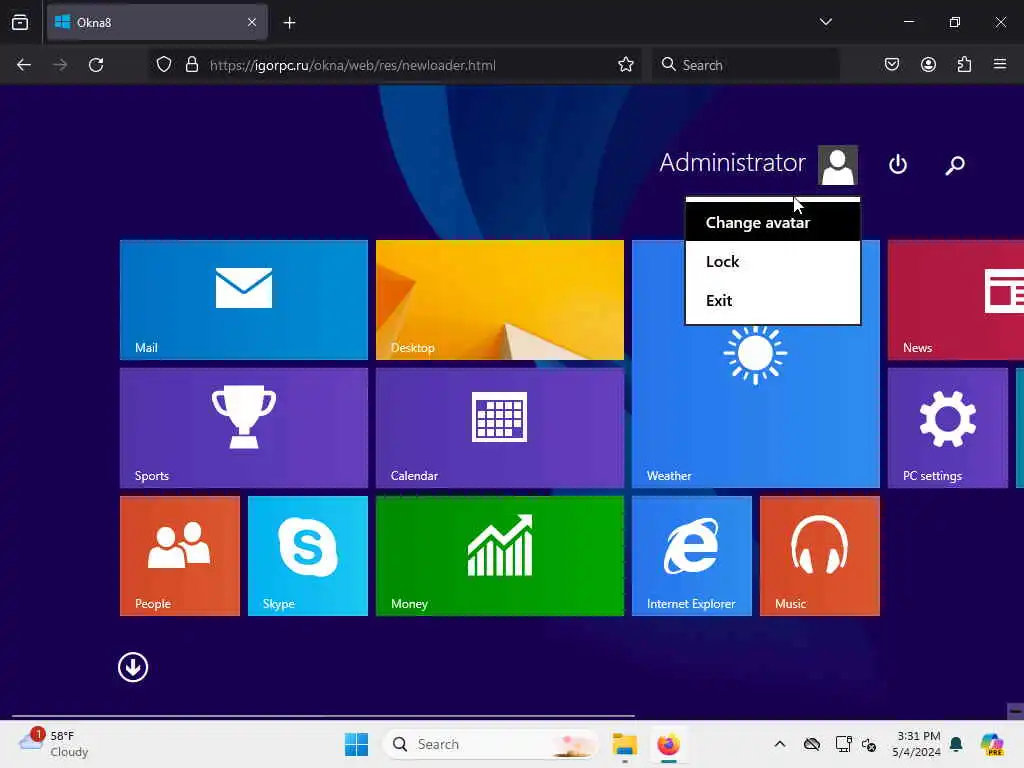Open the Firefox account icon

click(928, 65)
